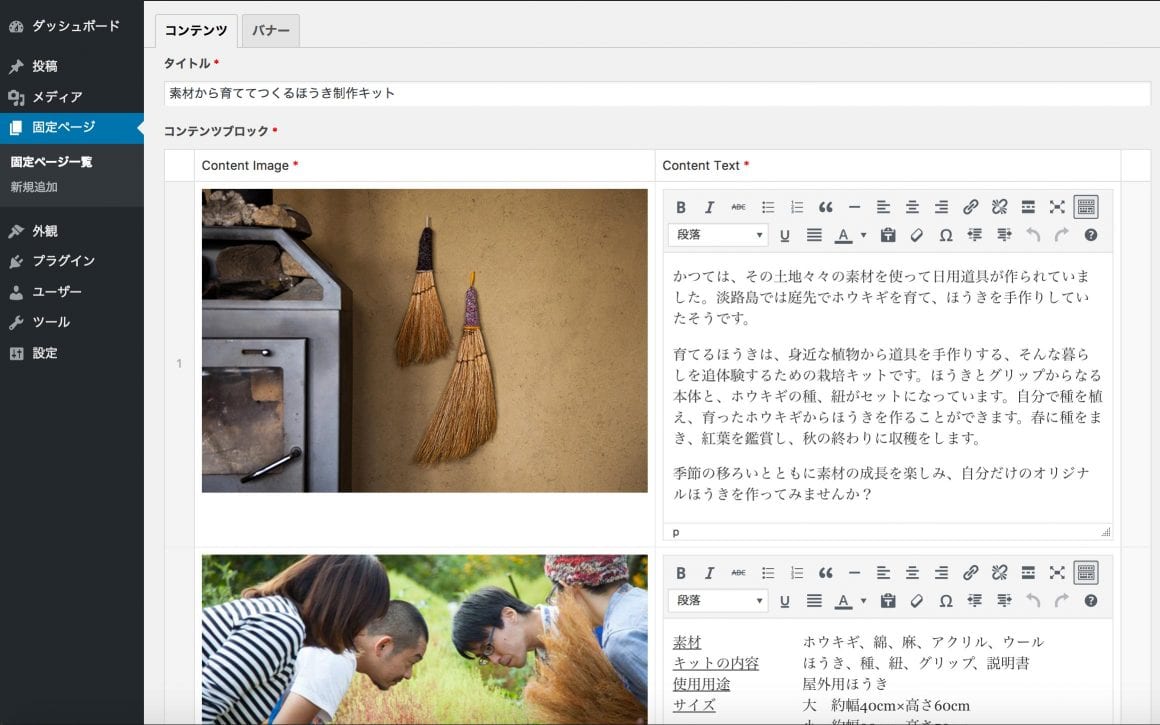Toggle bold in the second content block editor
Image resolution: width=1160 pixels, height=725 pixels.
click(681, 573)
